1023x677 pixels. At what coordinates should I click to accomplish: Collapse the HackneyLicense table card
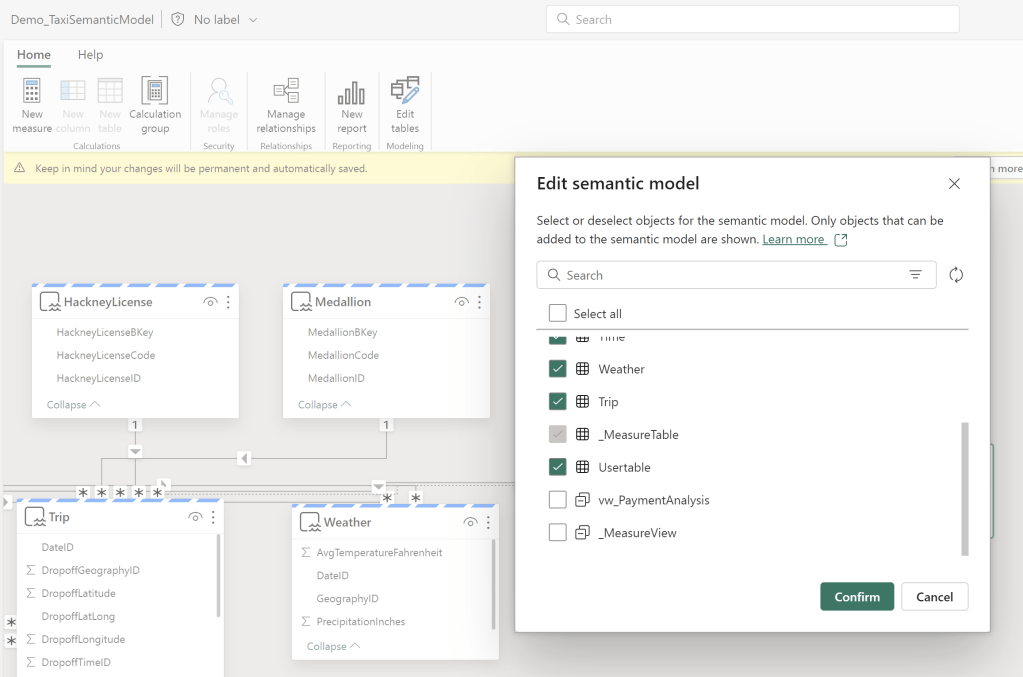pos(74,405)
